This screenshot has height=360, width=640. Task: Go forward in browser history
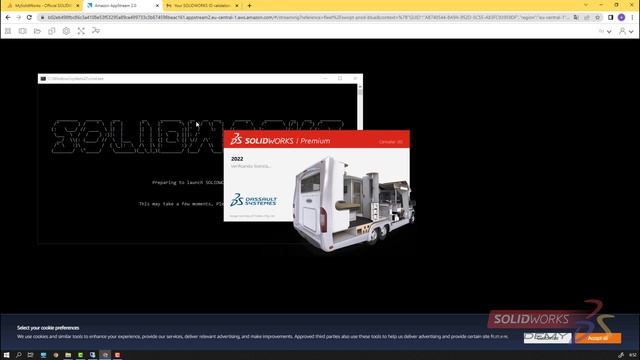pyautogui.click(x=19, y=18)
